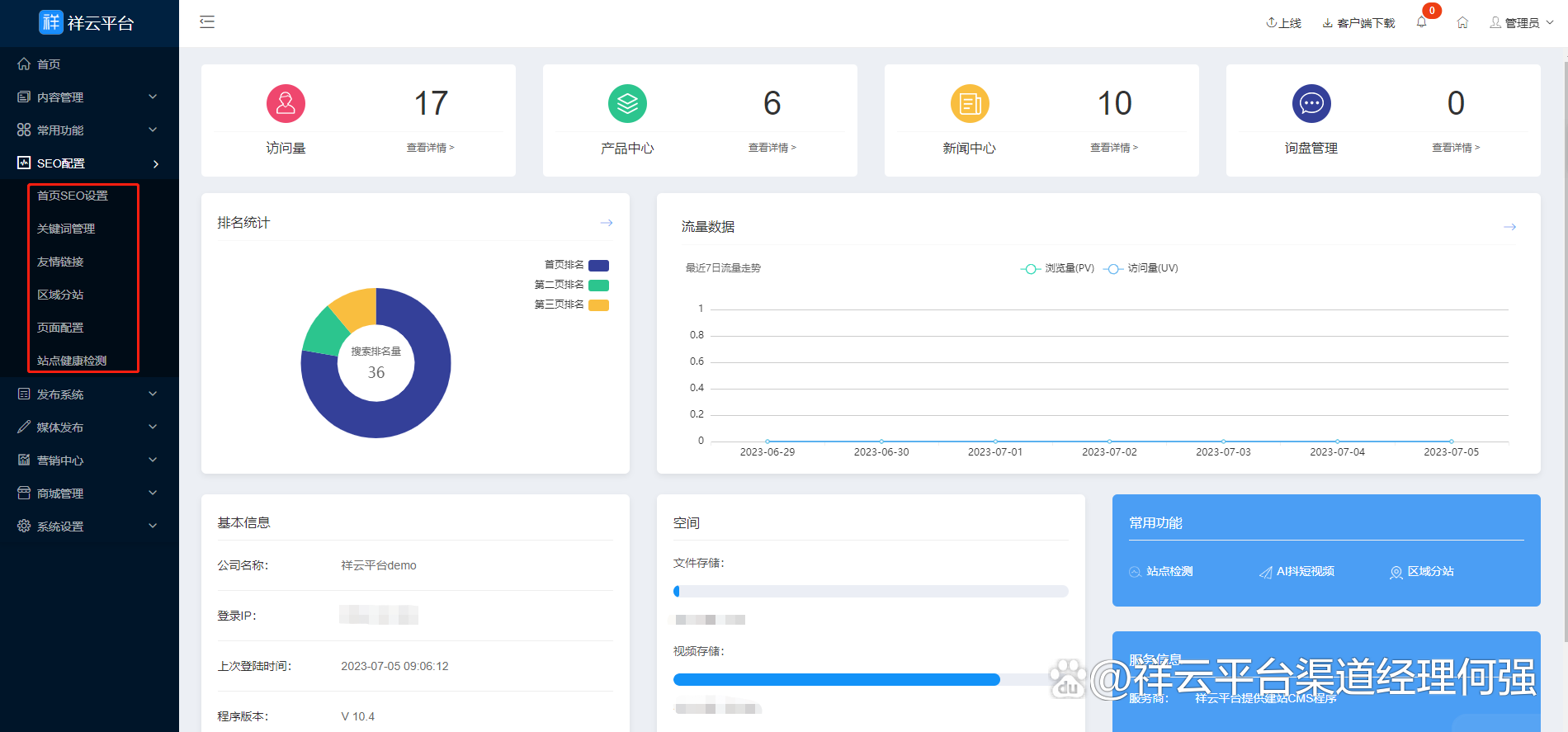The height and width of the screenshot is (732, 1568).
Task: Toggle 首页排名 legend swatch
Action: (x=598, y=266)
